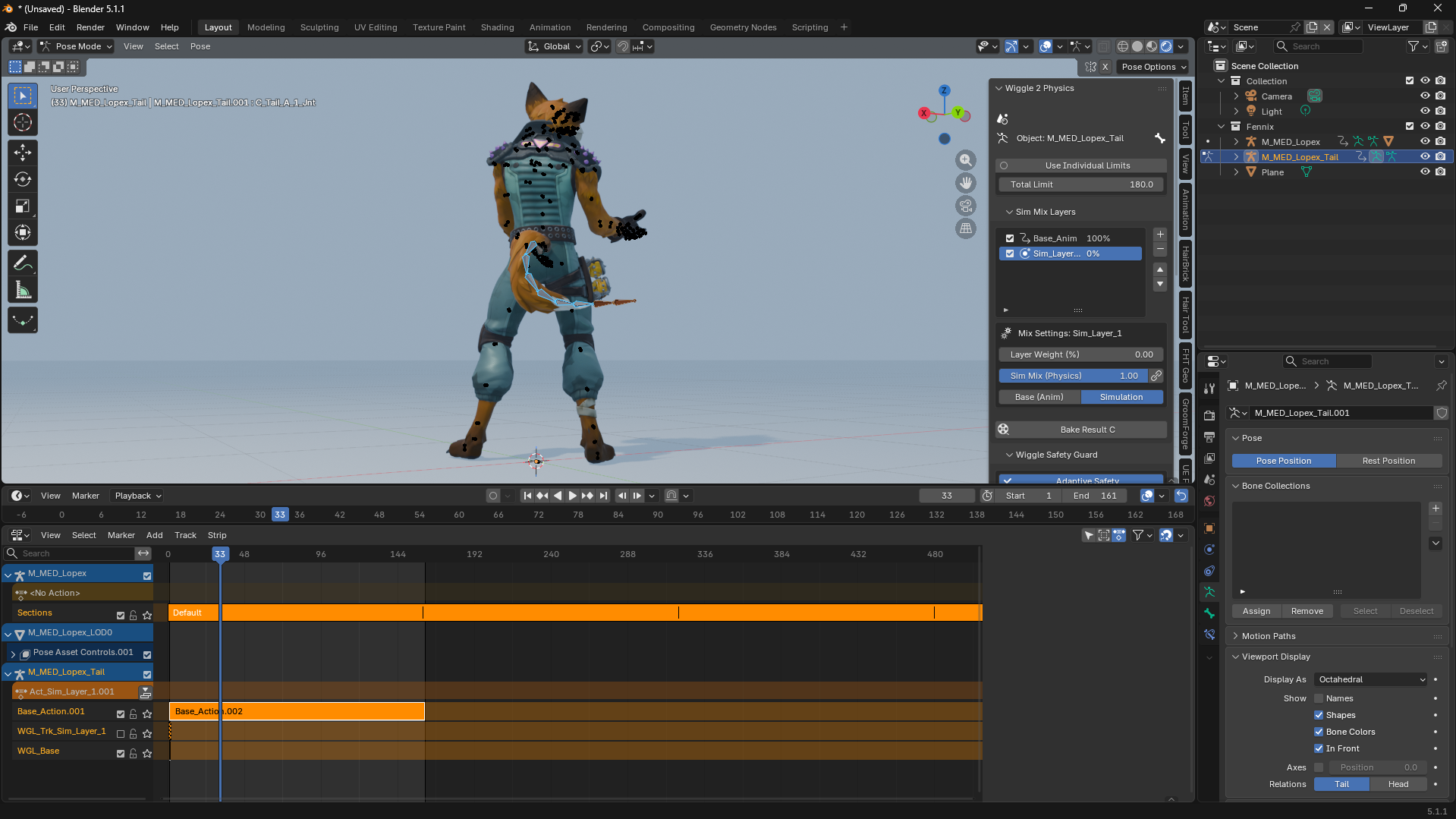Viewport: 1456px width, 819px height.
Task: Open the Render menu
Action: [x=90, y=27]
